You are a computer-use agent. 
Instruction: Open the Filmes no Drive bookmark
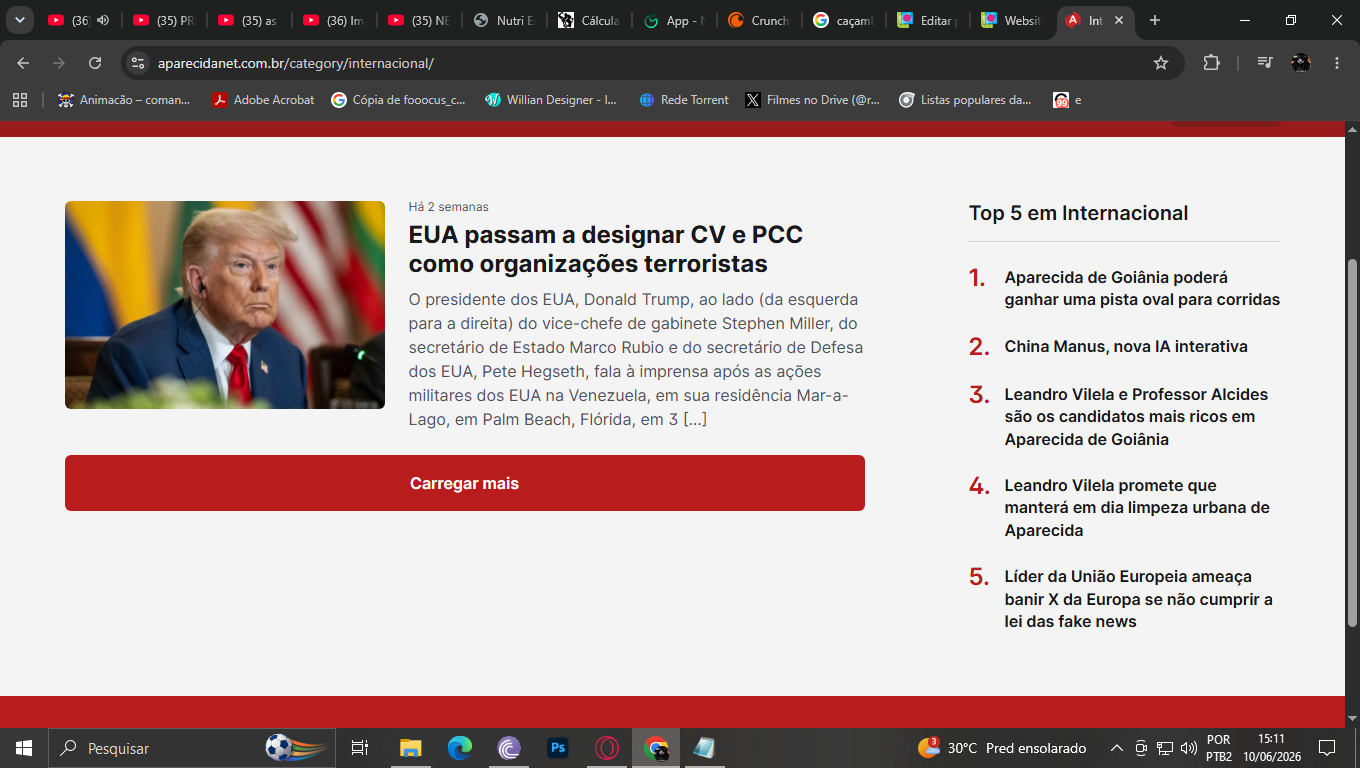(813, 100)
